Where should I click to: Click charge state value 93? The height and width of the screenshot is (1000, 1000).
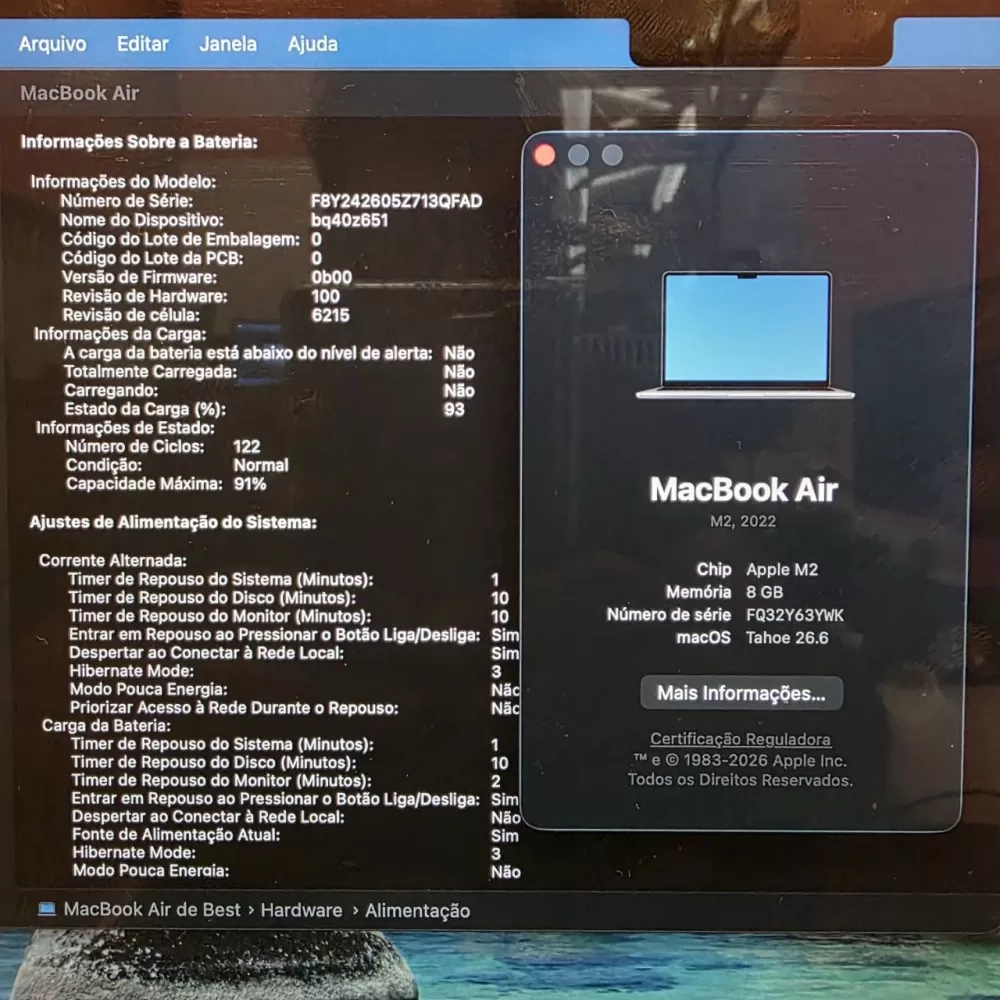coord(454,409)
